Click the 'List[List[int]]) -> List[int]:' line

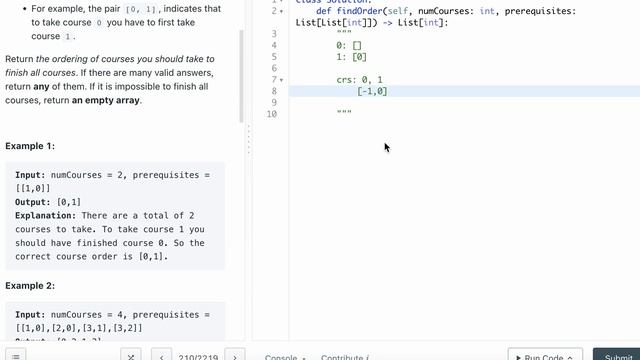[372, 22]
